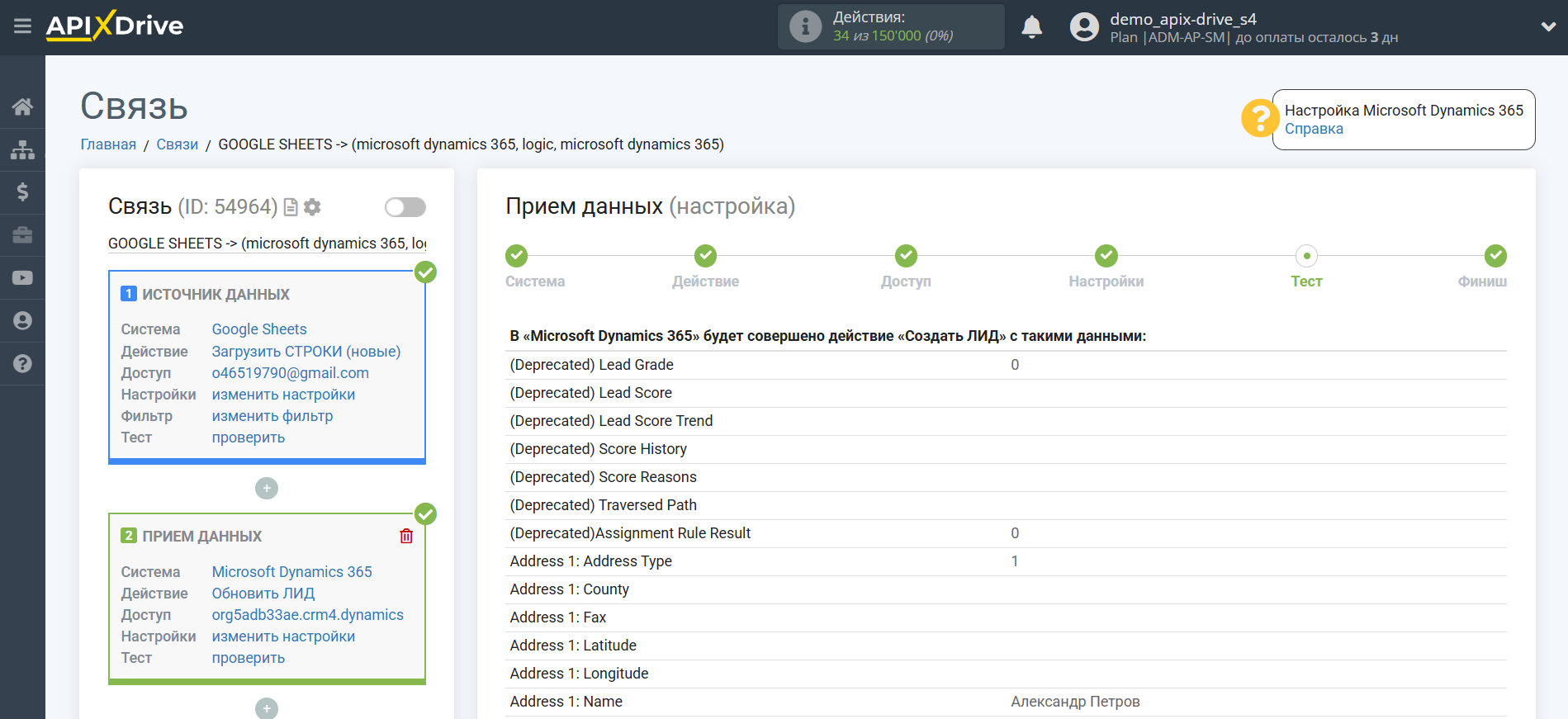The height and width of the screenshot is (719, 1568).
Task: Click source изменить настройки link
Action: click(x=283, y=395)
